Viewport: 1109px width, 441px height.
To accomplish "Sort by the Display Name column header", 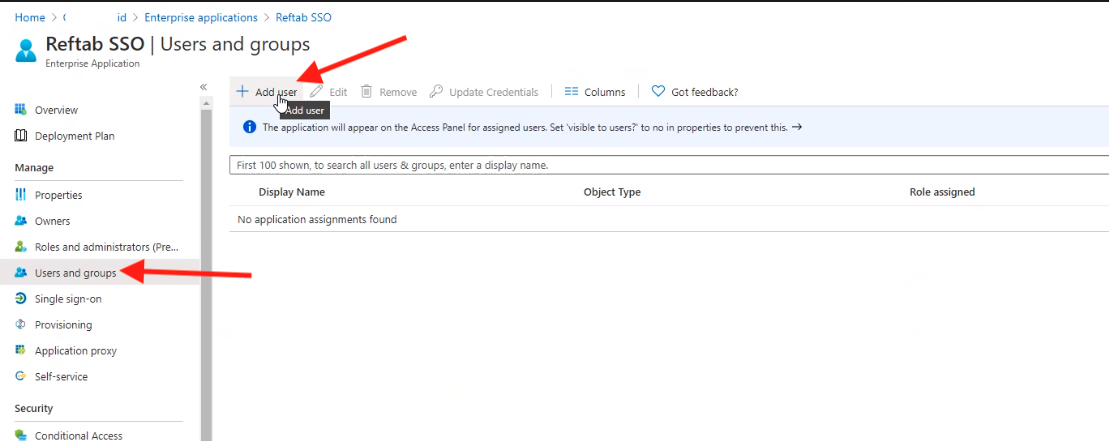I will click(291, 192).
